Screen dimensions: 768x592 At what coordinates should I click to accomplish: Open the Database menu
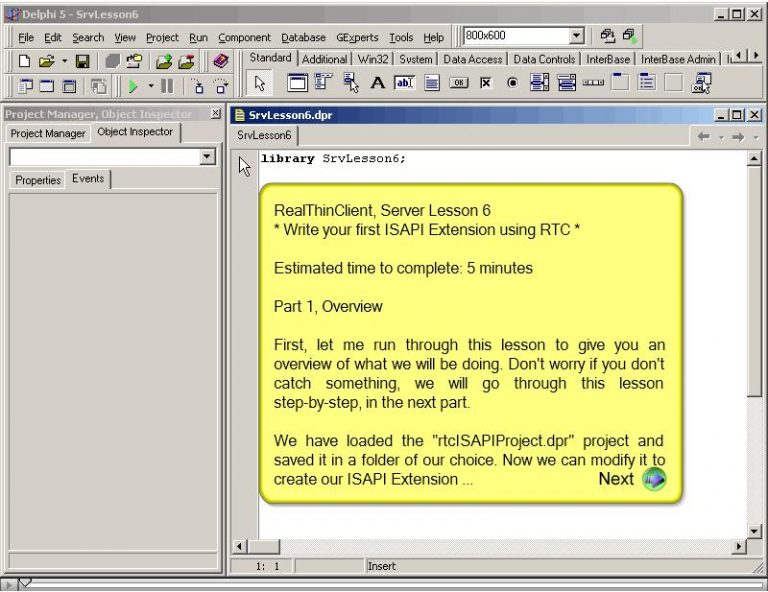(303, 38)
